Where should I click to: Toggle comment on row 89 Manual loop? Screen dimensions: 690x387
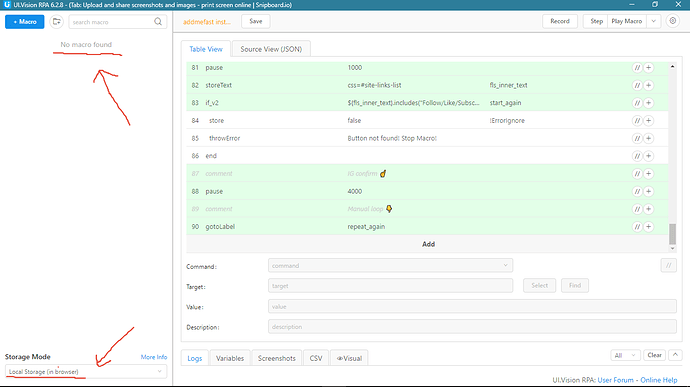(637, 209)
